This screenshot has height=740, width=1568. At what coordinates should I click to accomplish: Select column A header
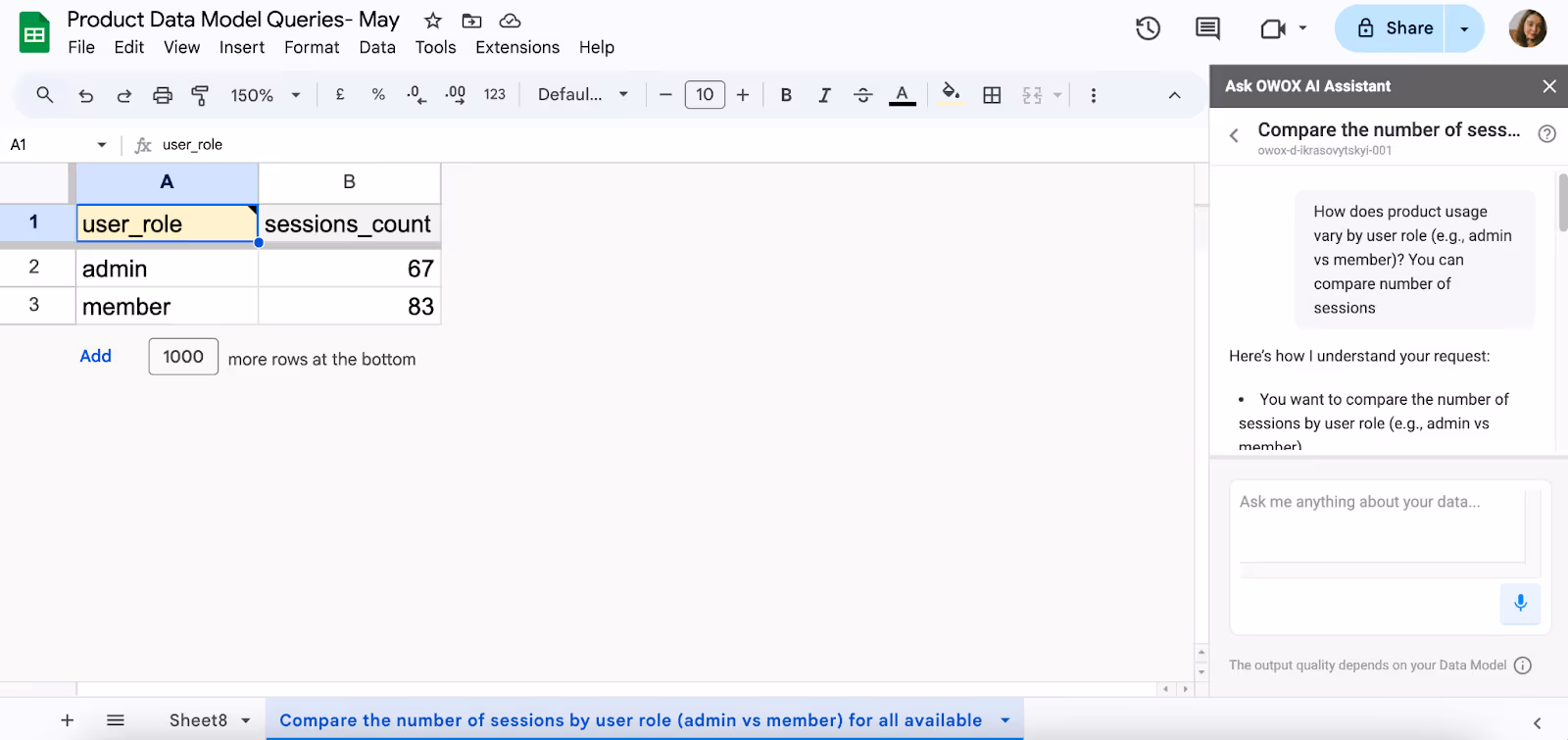(x=167, y=182)
